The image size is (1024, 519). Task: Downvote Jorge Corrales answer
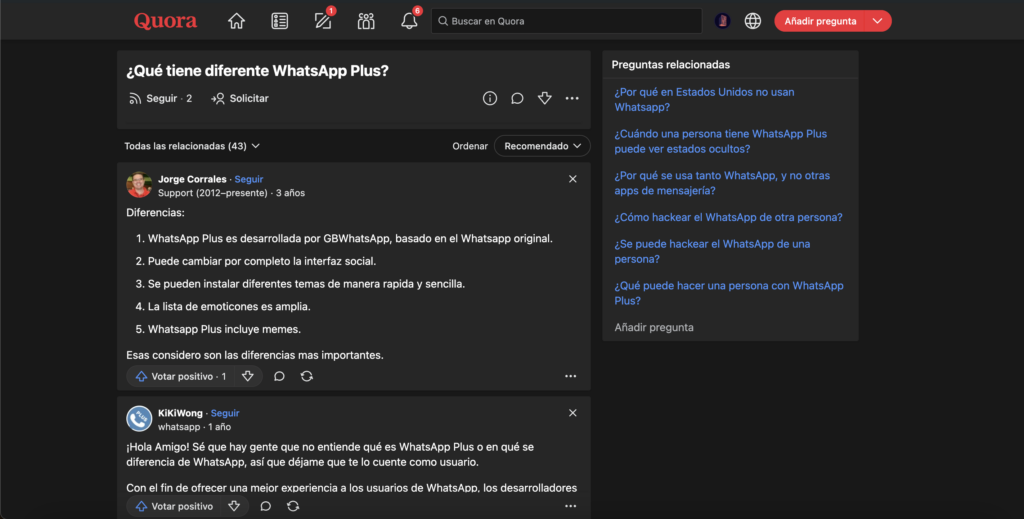coord(248,376)
